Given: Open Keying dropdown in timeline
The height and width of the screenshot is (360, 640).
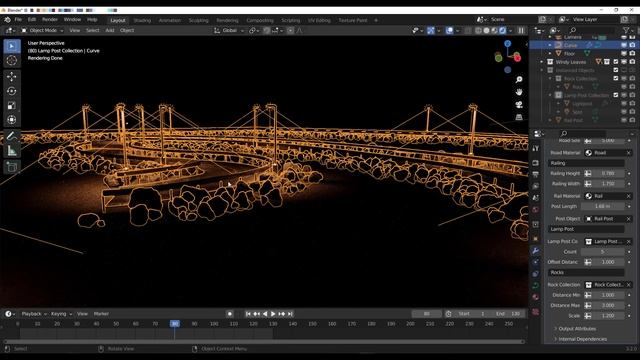Looking at the screenshot, I should pos(61,314).
